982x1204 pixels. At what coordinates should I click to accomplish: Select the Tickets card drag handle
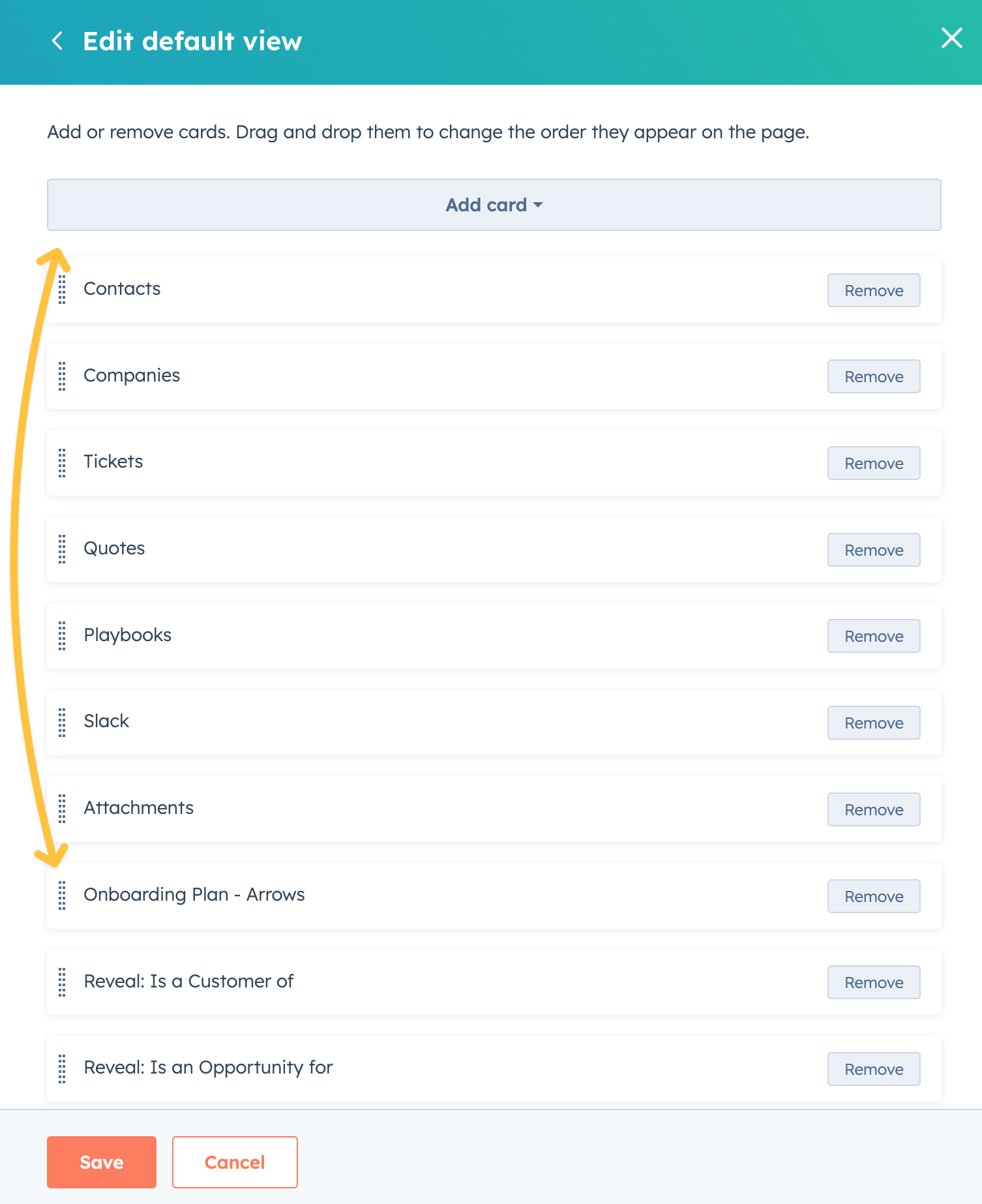[62, 462]
